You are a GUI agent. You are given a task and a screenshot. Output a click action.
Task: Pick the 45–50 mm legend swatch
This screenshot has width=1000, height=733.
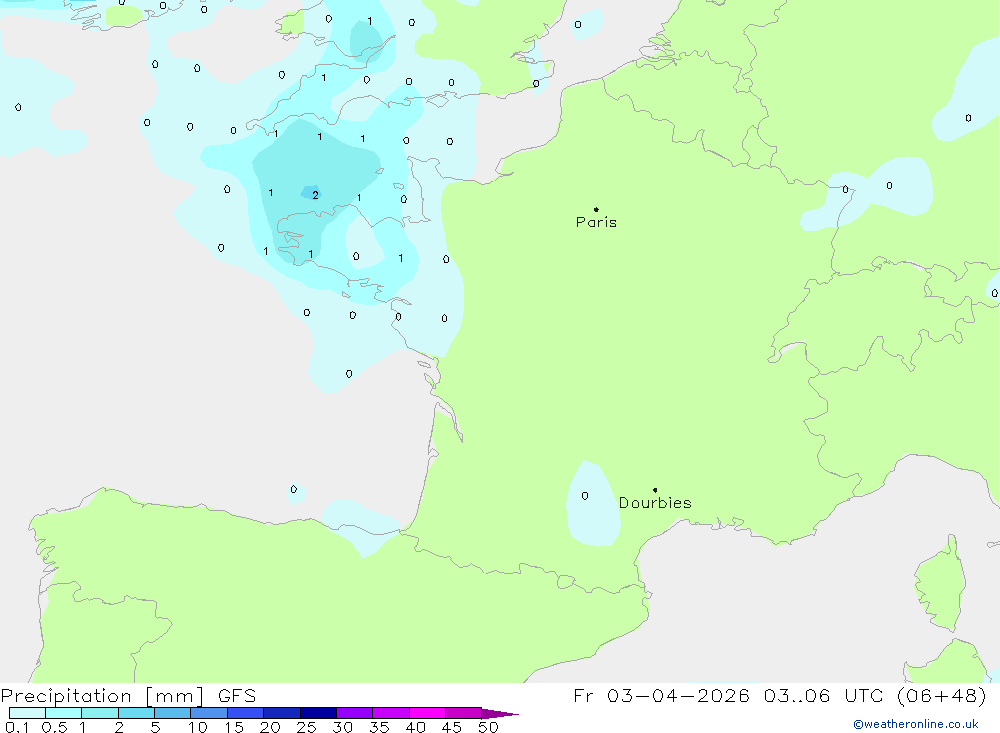pyautogui.click(x=464, y=713)
